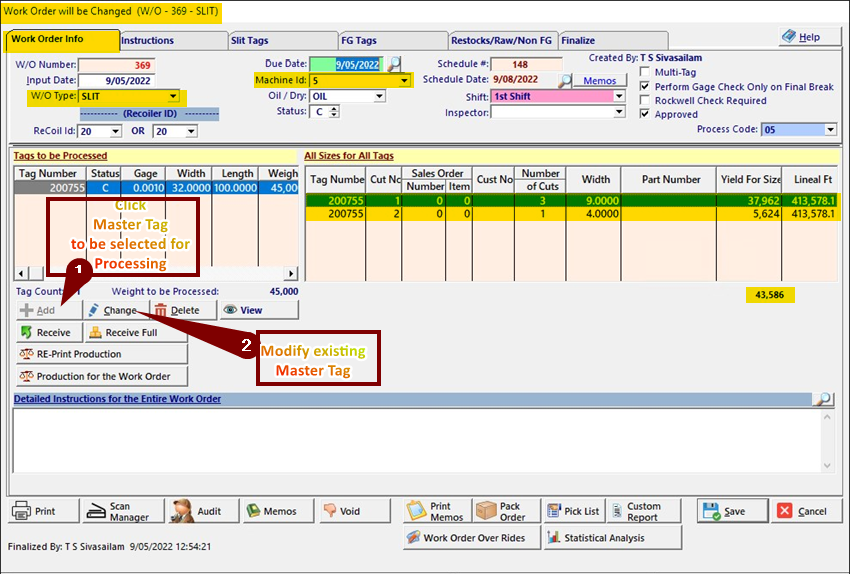Toggle Rockwell Check Required checkbox

[646, 101]
